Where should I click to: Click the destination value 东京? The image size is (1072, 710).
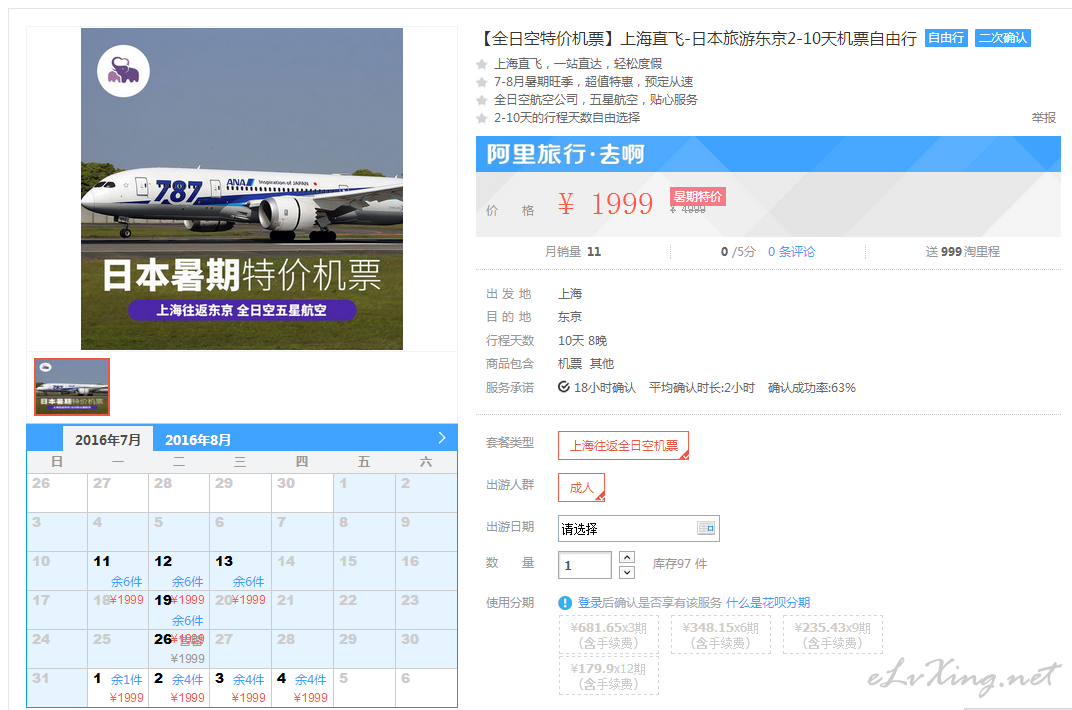click(x=570, y=317)
